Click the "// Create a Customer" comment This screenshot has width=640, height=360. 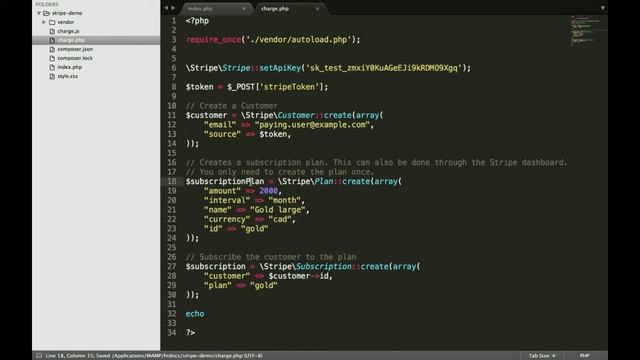pyautogui.click(x=231, y=106)
